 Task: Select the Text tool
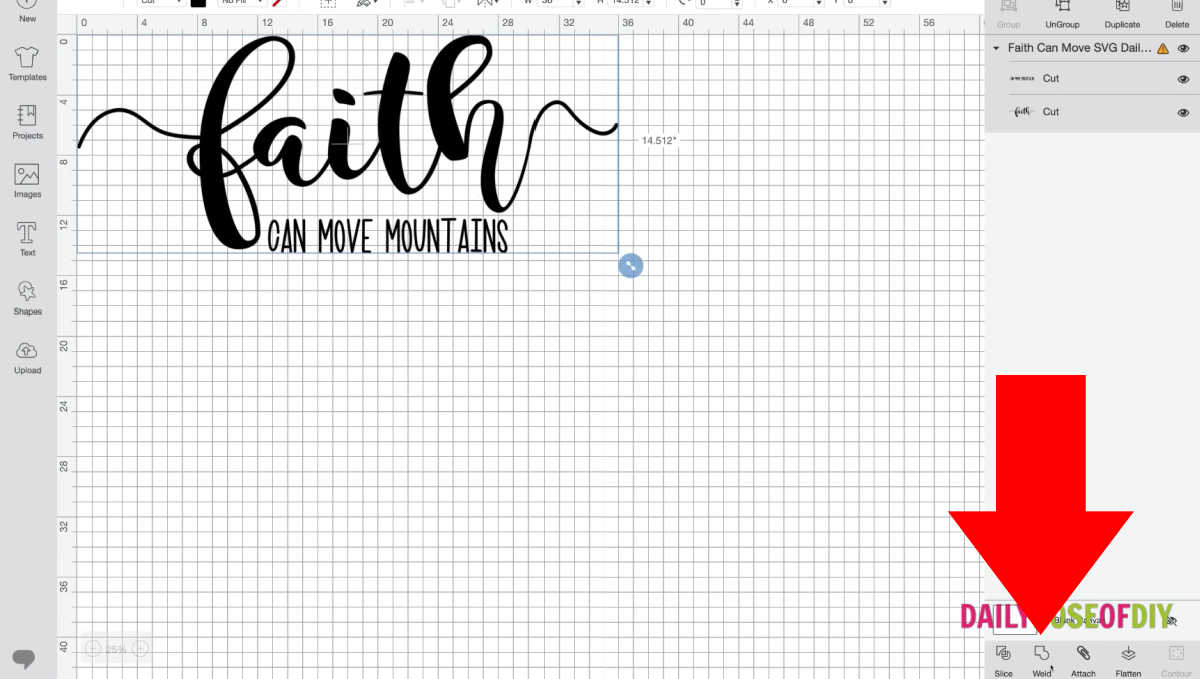[x=27, y=239]
